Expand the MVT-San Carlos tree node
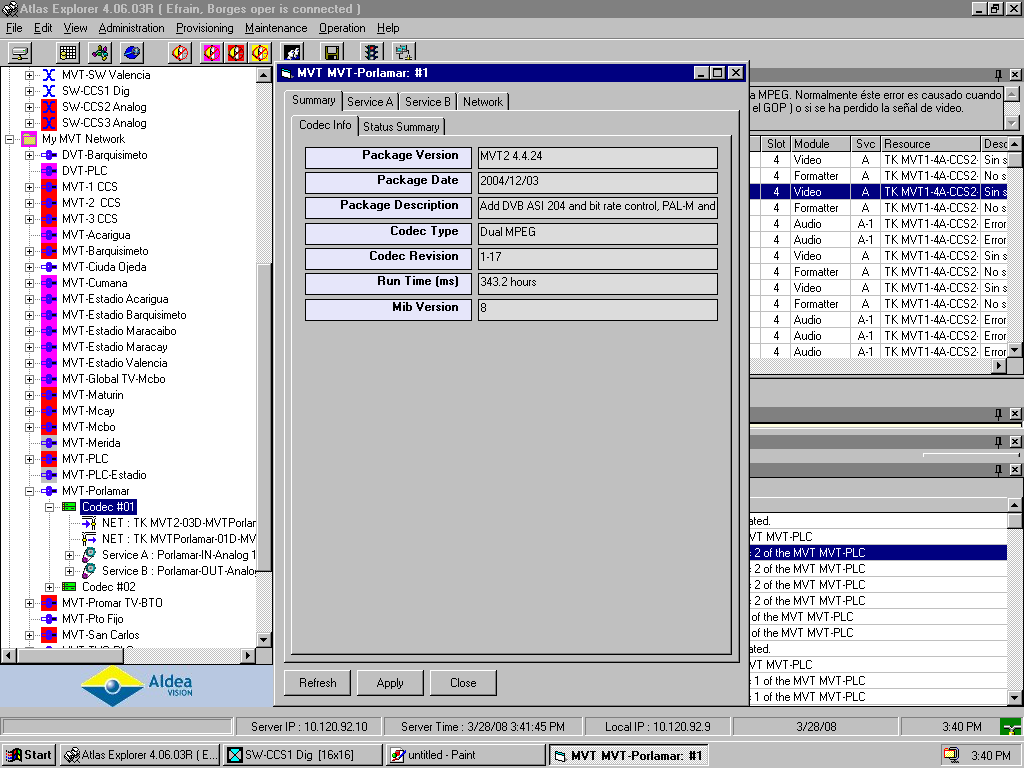The width and height of the screenshot is (1024, 768). [x=30, y=635]
